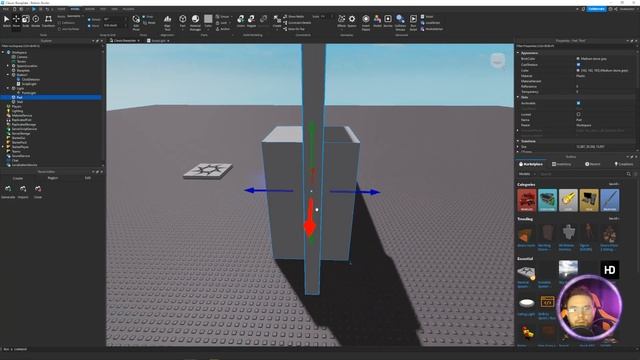Click the view selector cube in viewport

[x=498, y=61]
